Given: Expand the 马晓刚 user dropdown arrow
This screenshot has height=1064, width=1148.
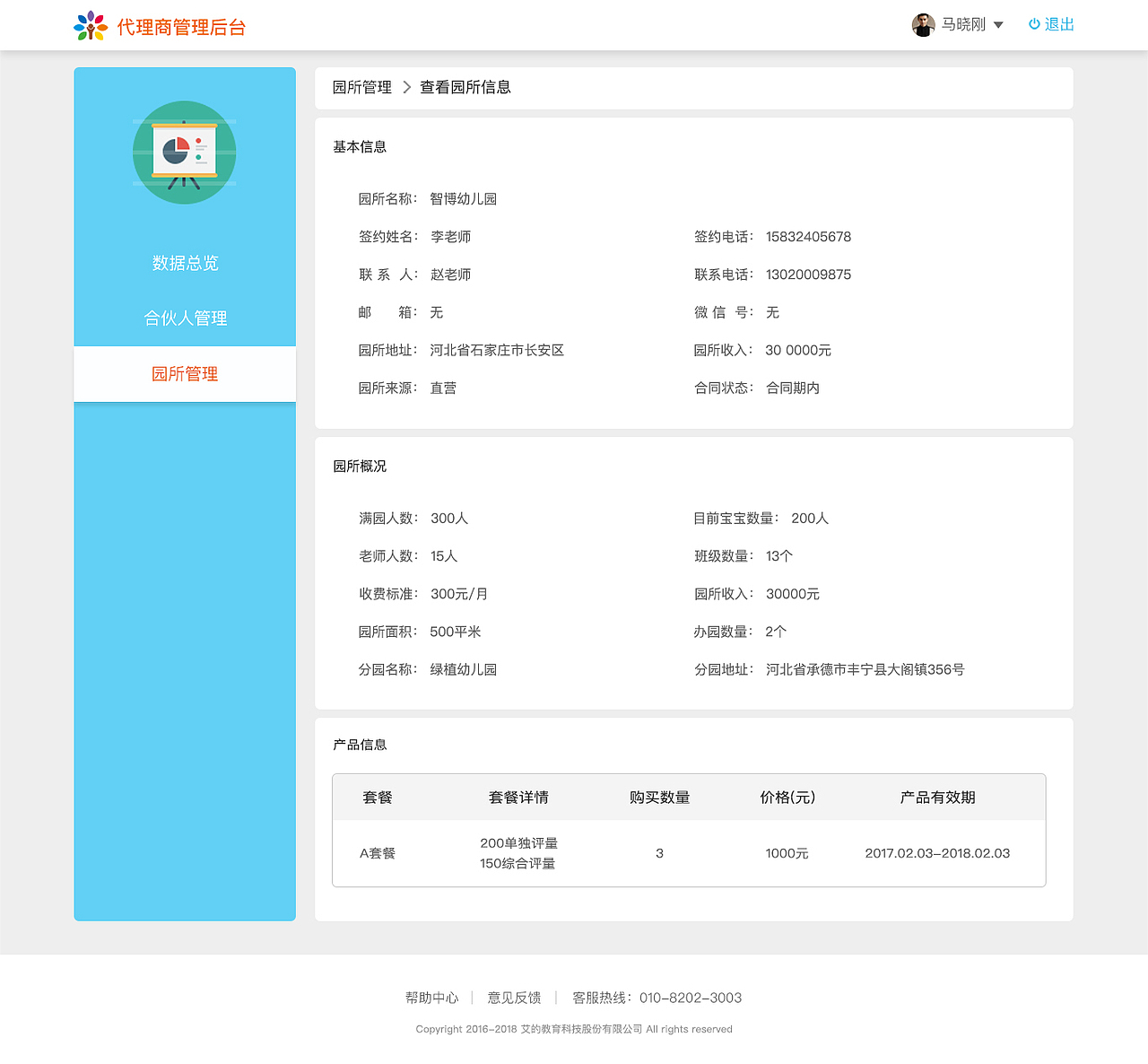Looking at the screenshot, I should click(998, 25).
